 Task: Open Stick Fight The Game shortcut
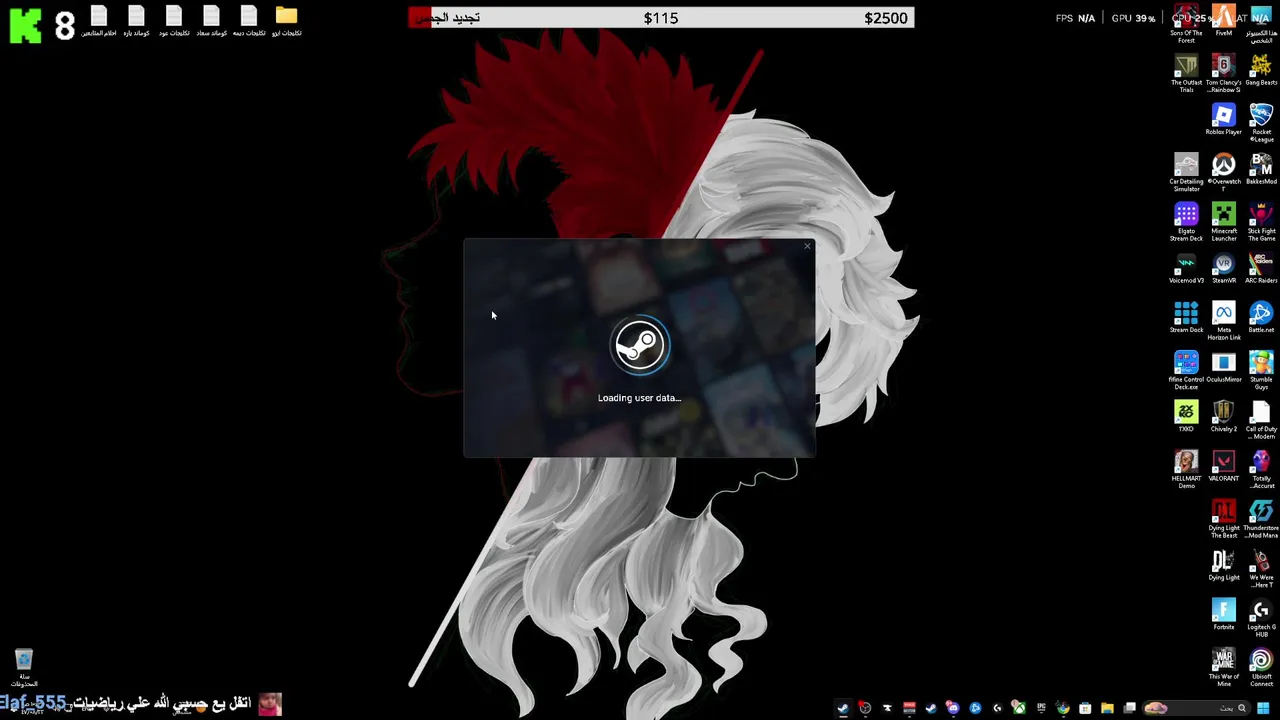click(1261, 222)
